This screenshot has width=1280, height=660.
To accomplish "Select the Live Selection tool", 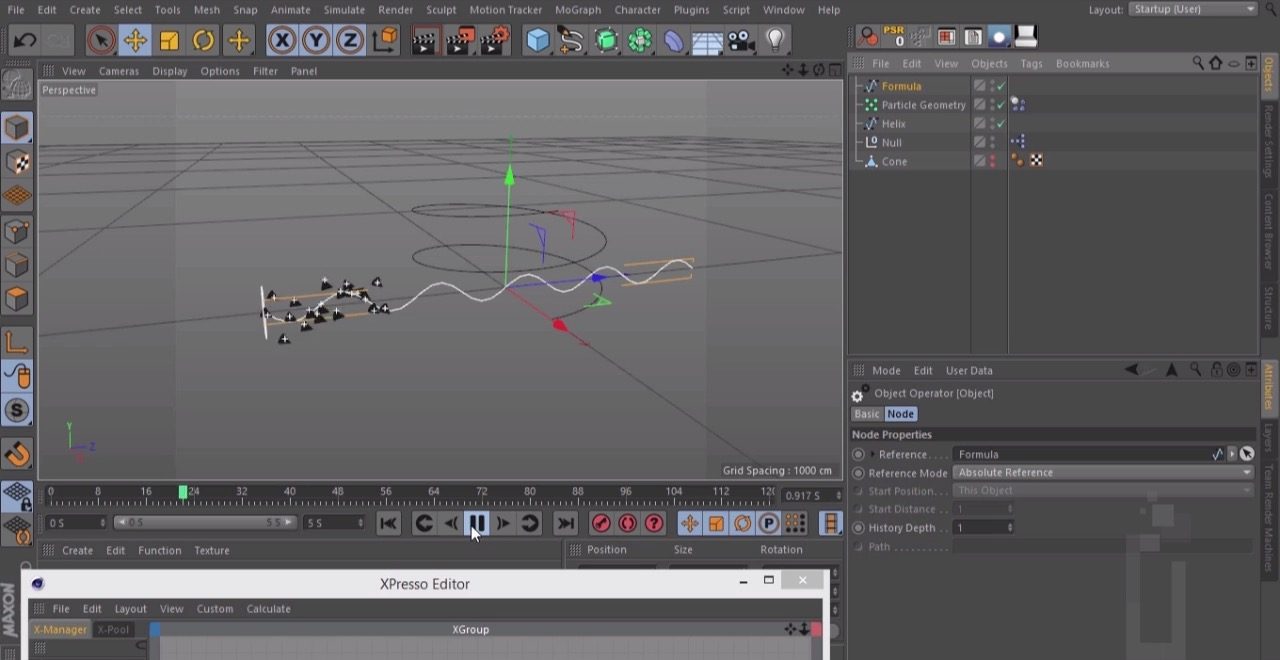I will [100, 41].
